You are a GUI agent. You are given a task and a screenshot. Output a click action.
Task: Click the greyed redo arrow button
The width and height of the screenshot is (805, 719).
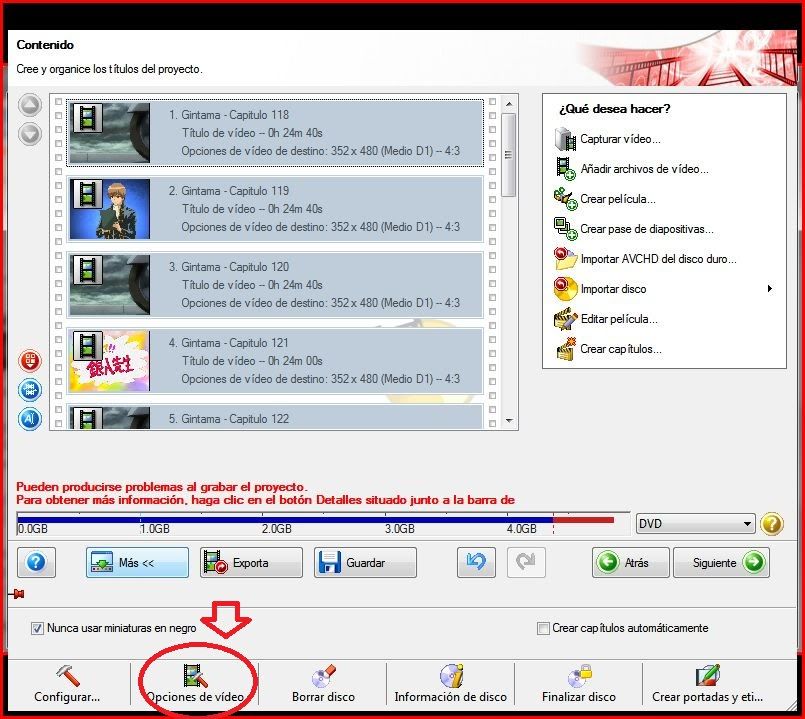point(526,562)
